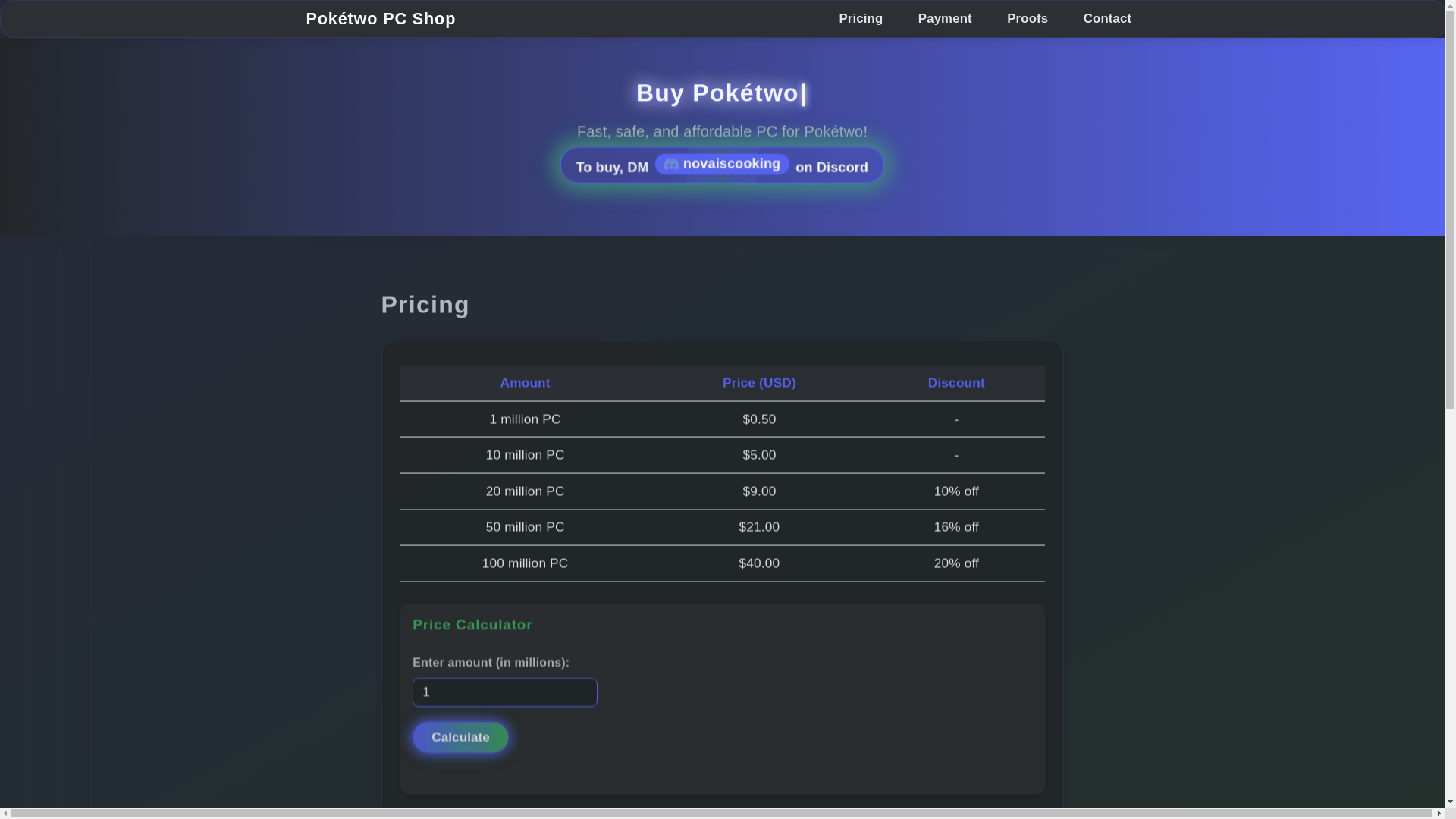This screenshot has height=819, width=1456.
Task: Click the $40.00 price cell
Action: [x=759, y=563]
